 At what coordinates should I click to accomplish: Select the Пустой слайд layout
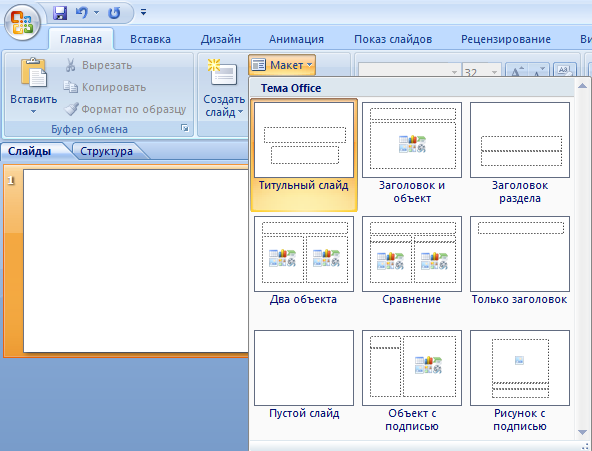[304, 374]
